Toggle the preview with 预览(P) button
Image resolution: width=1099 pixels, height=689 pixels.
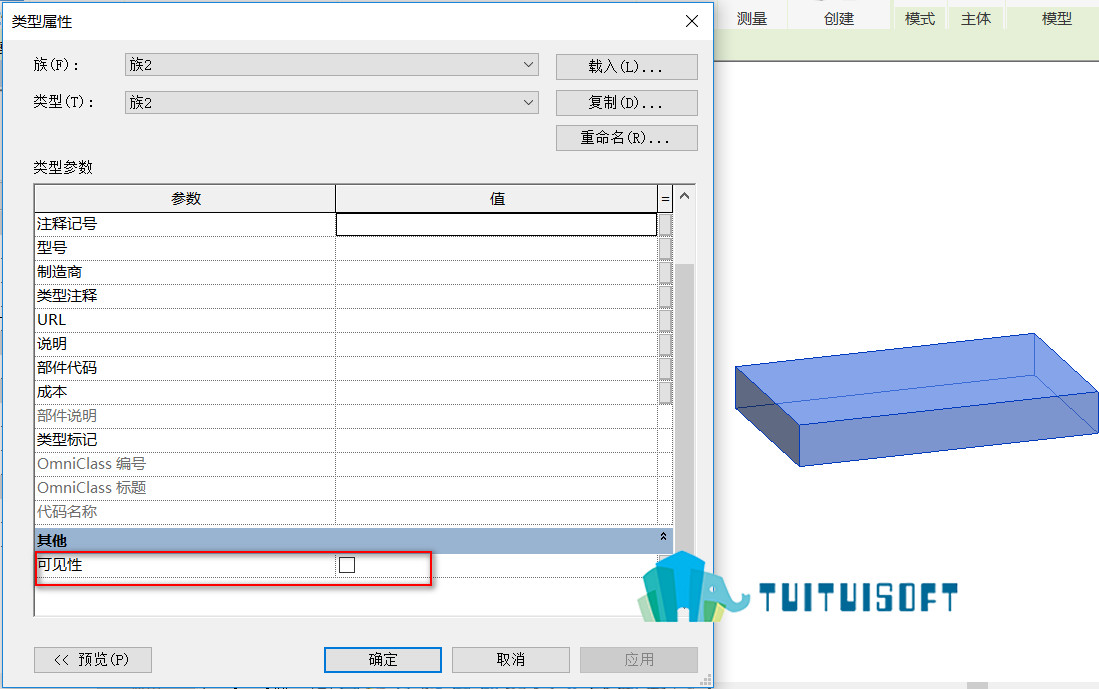(x=93, y=660)
